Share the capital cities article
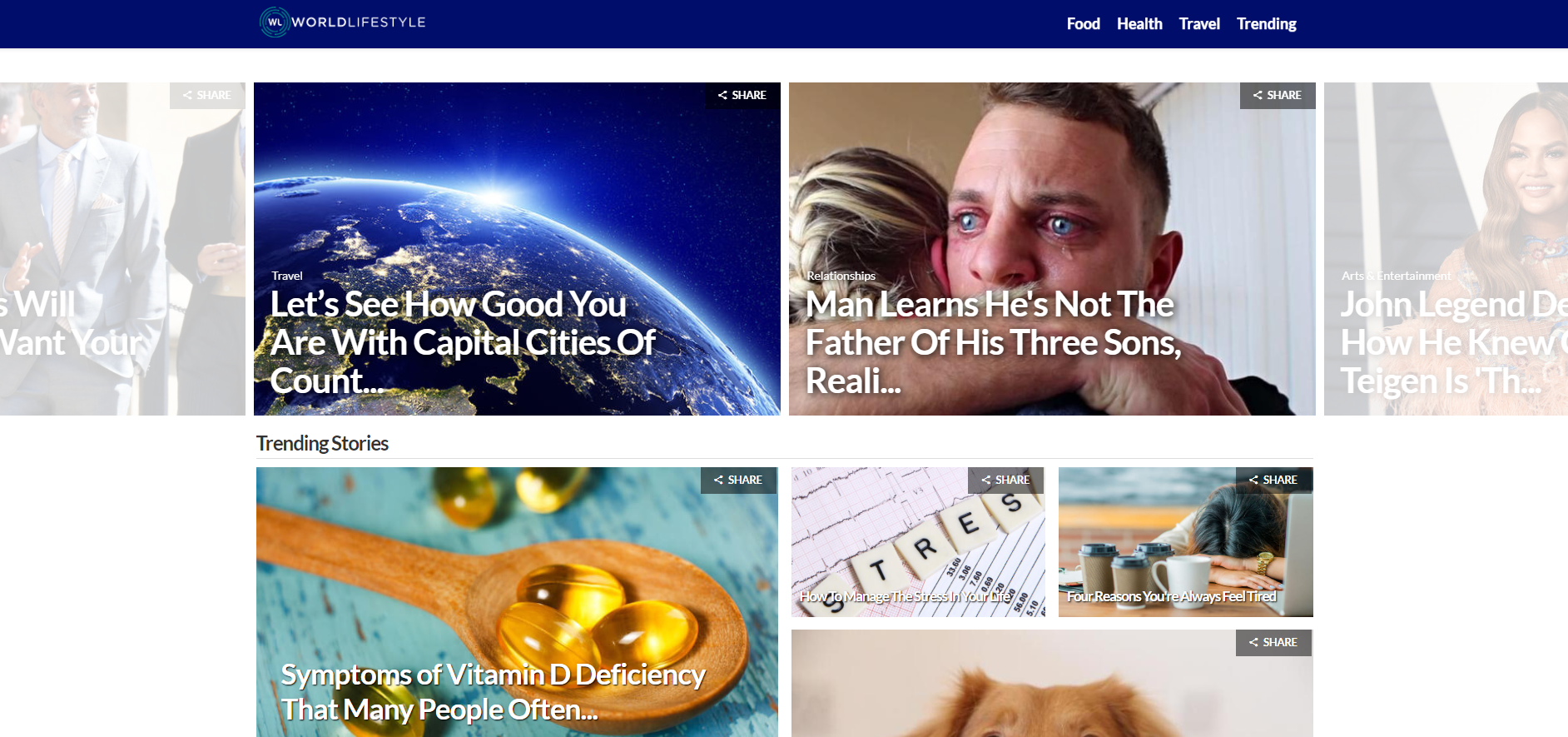Image resolution: width=1568 pixels, height=737 pixels. pos(742,96)
